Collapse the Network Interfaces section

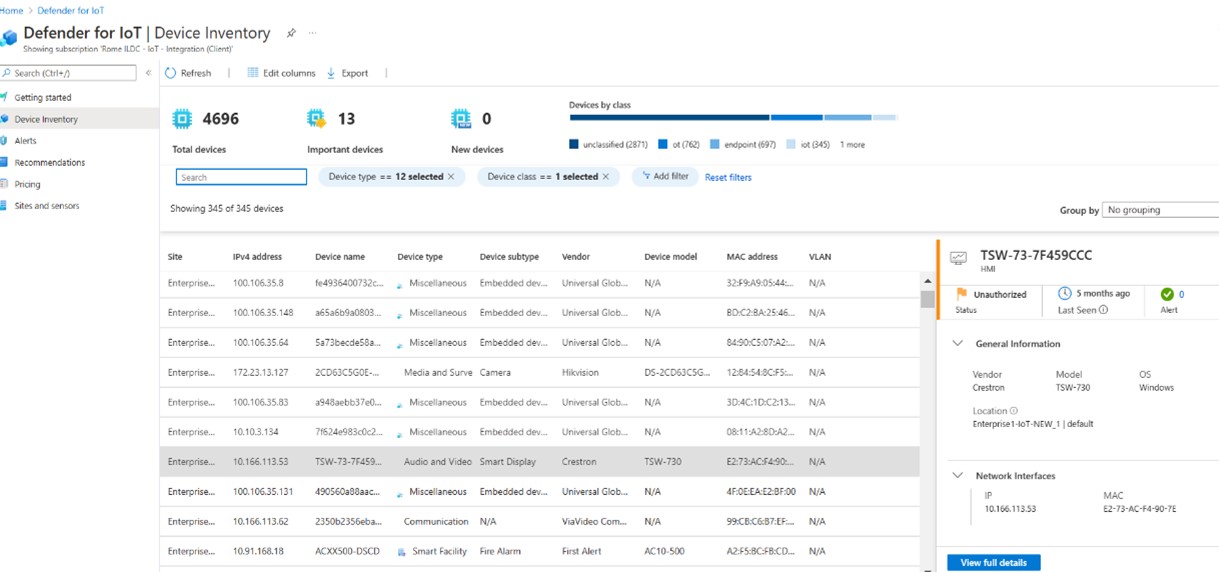click(958, 476)
